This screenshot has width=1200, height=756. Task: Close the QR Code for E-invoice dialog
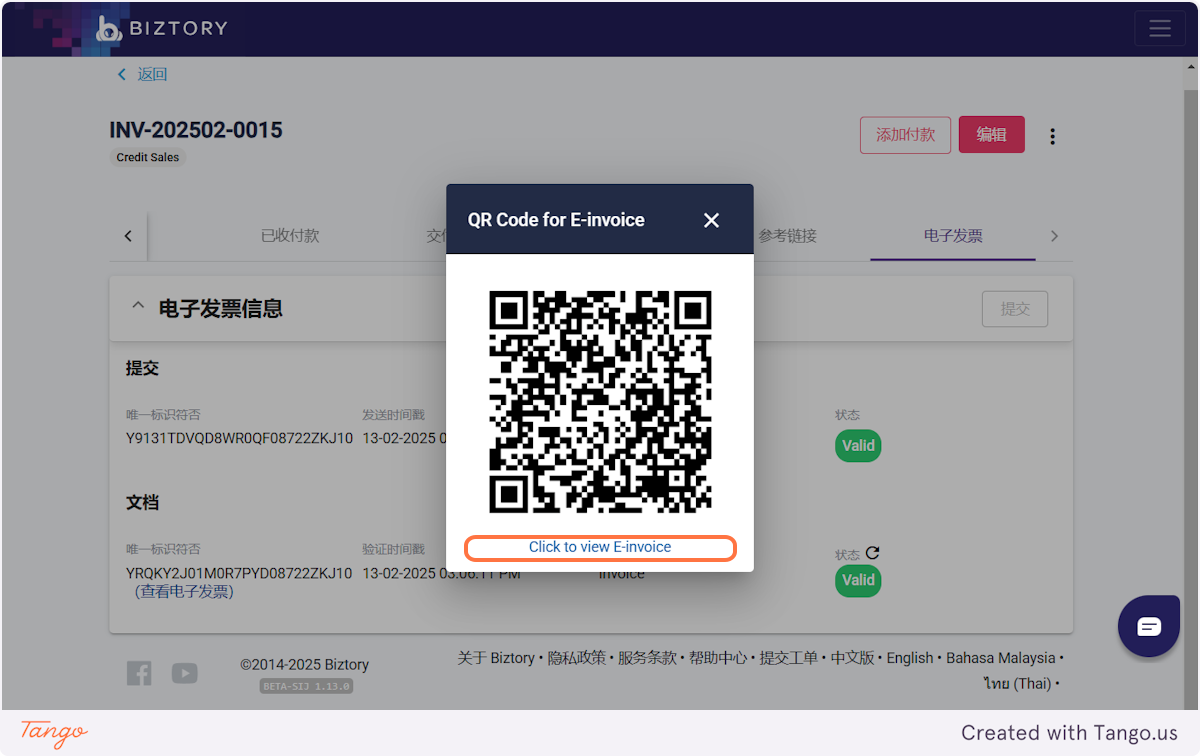711,220
